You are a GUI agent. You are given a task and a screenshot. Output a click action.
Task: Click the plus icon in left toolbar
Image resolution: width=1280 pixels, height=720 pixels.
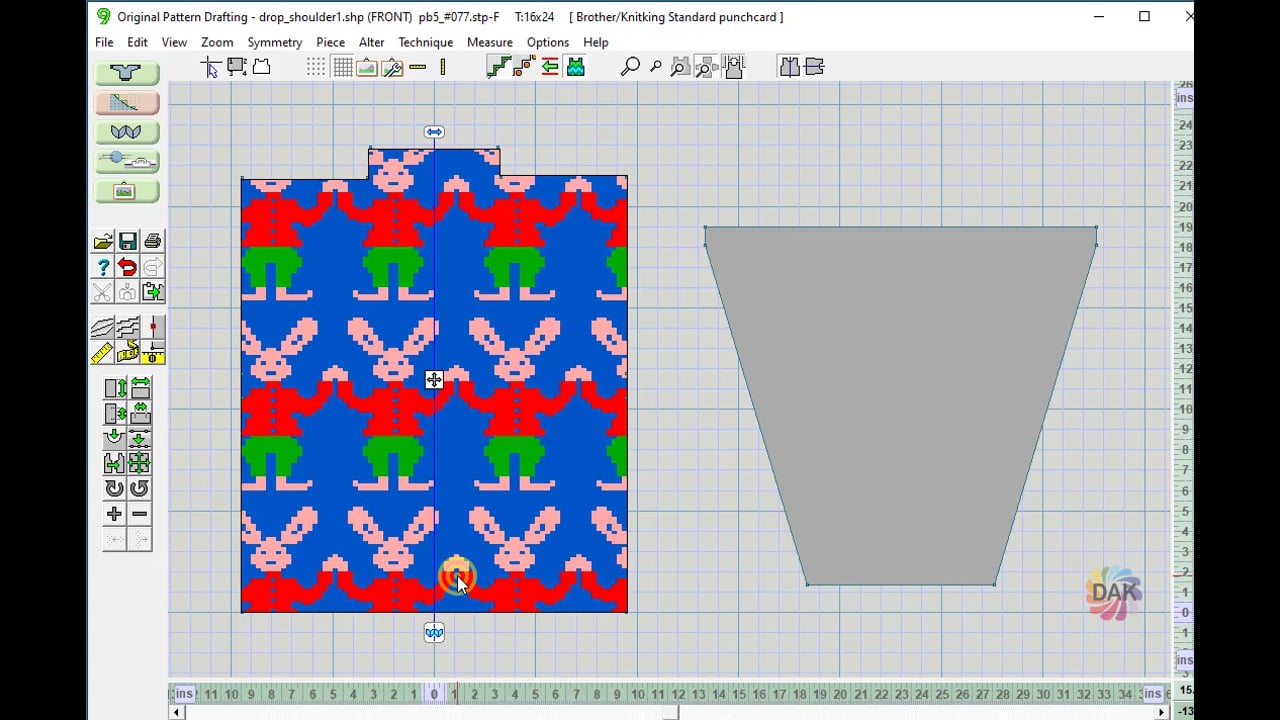pyautogui.click(x=114, y=514)
